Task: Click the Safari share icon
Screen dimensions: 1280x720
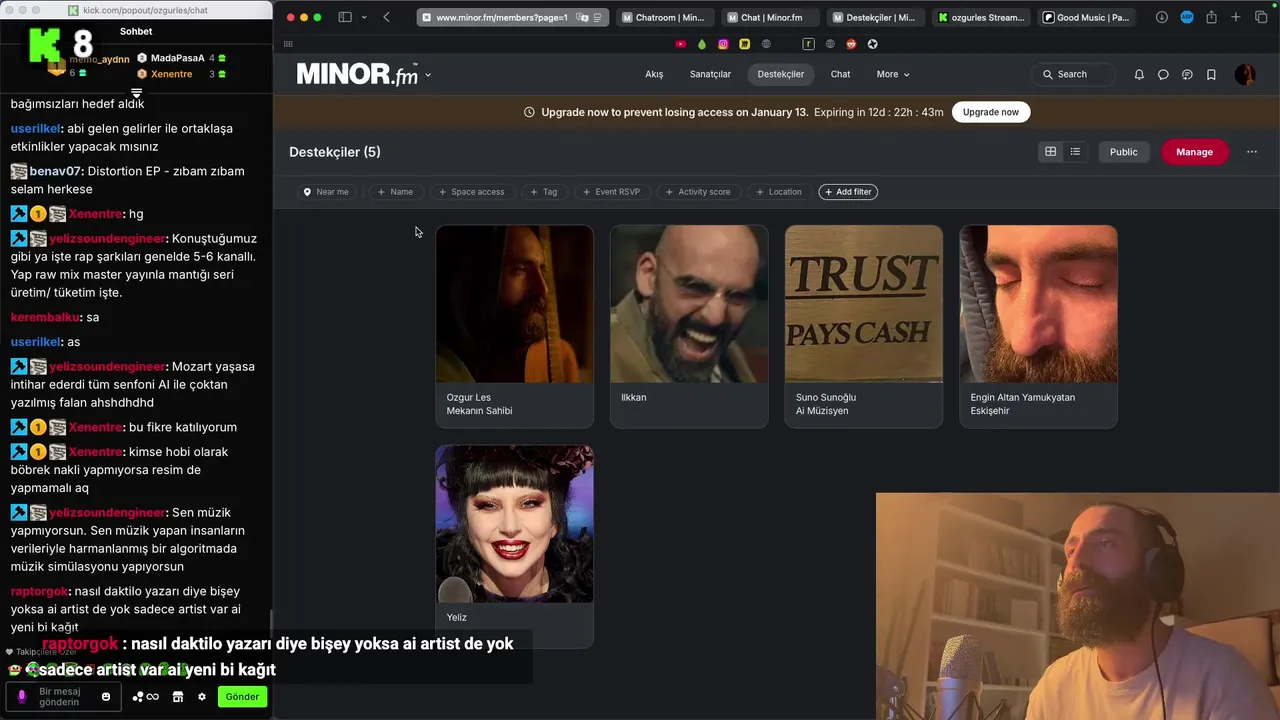Action: pyautogui.click(x=1211, y=17)
